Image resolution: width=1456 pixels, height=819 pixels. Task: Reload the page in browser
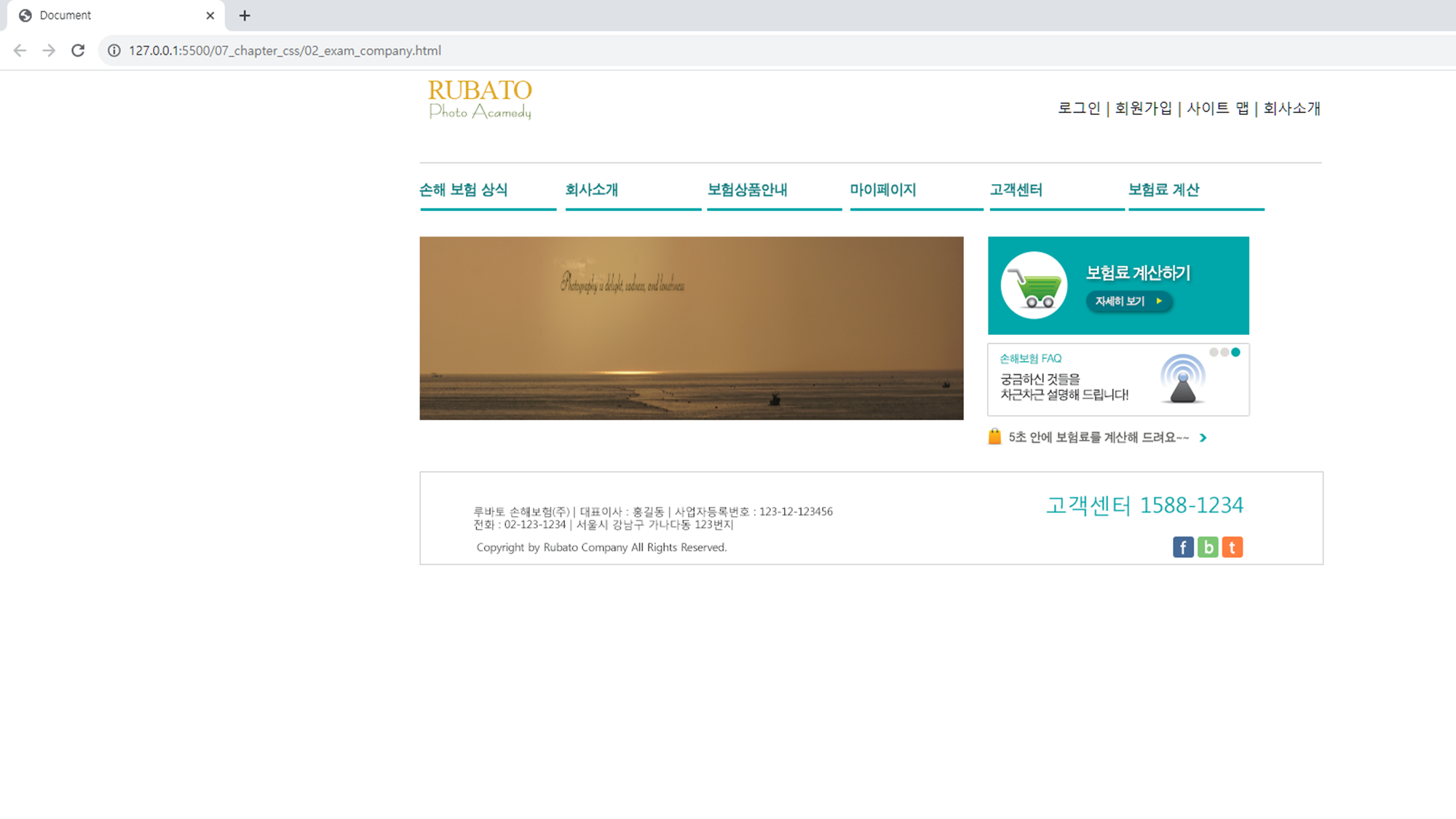(x=78, y=50)
